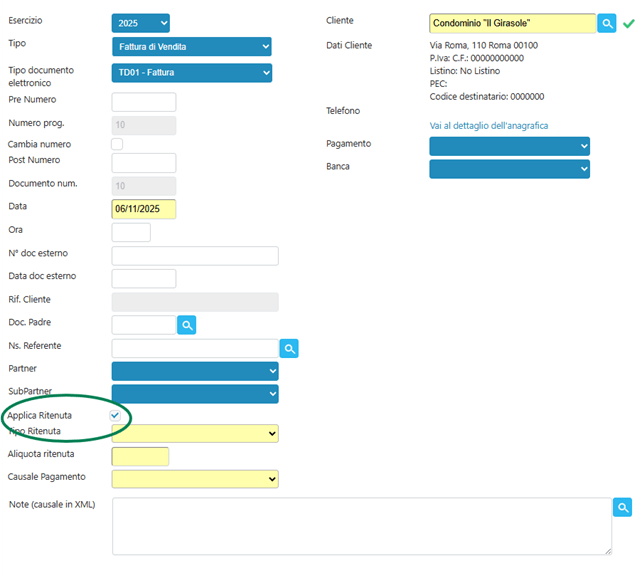Open the Banca dropdown list
This screenshot has width=642, height=578.
509,169
